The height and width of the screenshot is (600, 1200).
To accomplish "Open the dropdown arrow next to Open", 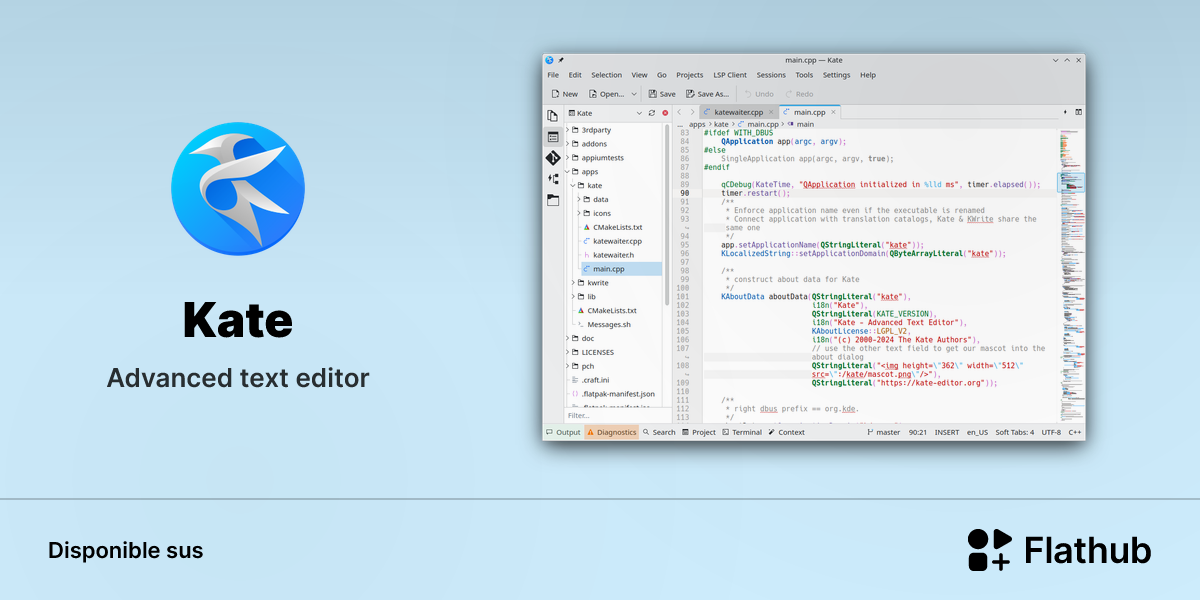I will (x=634, y=94).
